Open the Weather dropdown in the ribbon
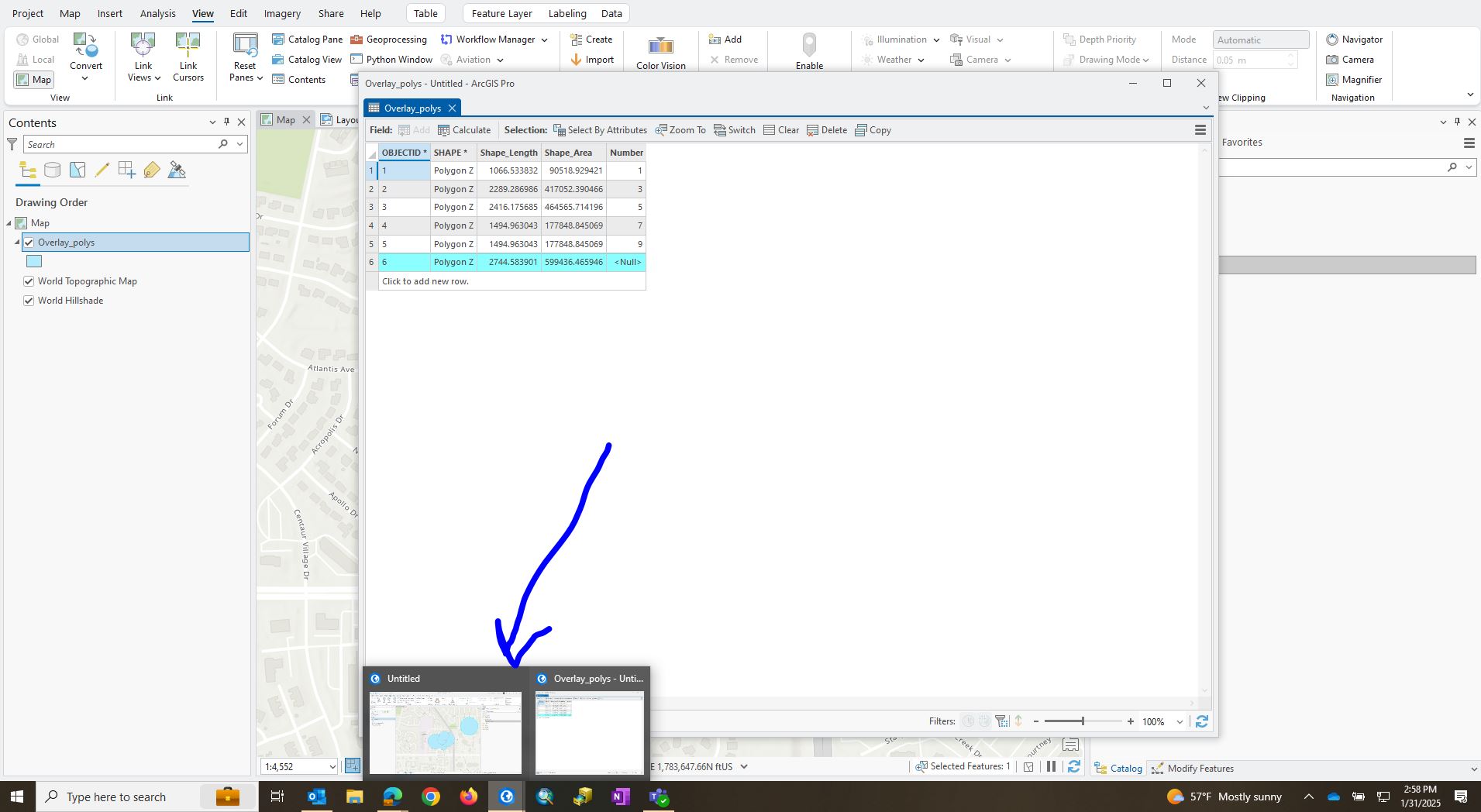 click(x=921, y=59)
